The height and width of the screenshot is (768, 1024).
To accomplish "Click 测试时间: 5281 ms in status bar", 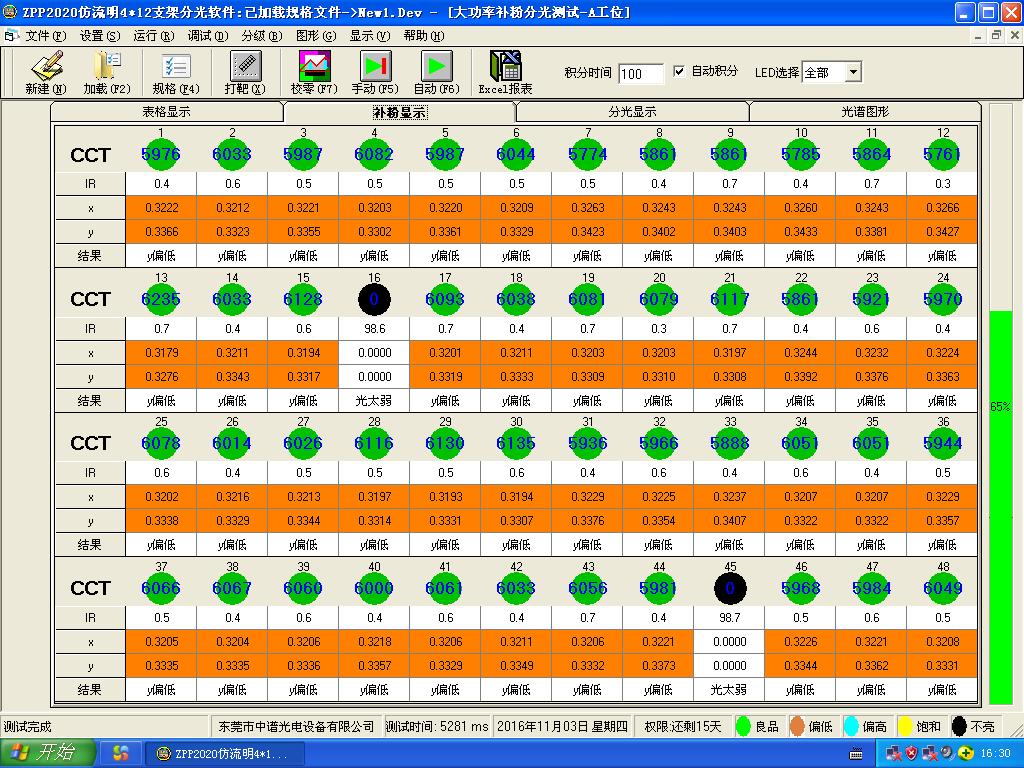I will click(x=437, y=726).
